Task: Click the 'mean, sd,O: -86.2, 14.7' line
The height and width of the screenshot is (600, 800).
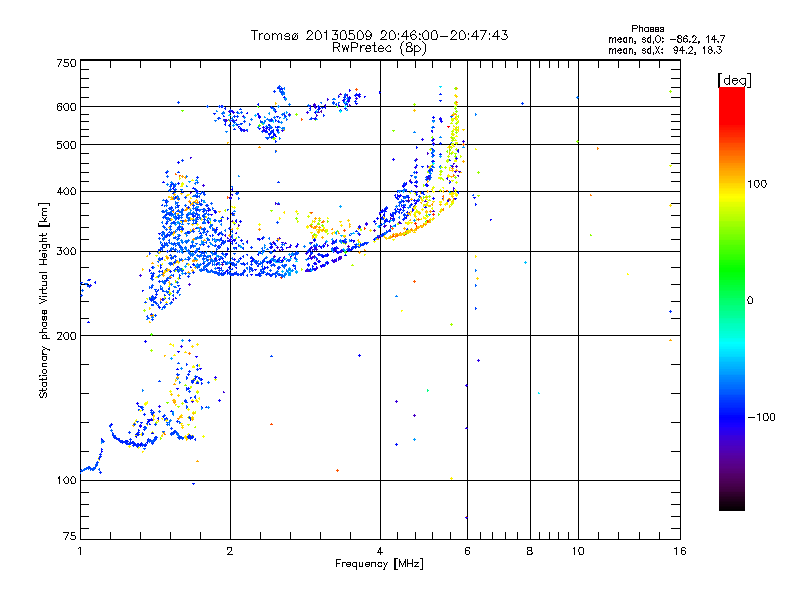Action: pos(666,39)
